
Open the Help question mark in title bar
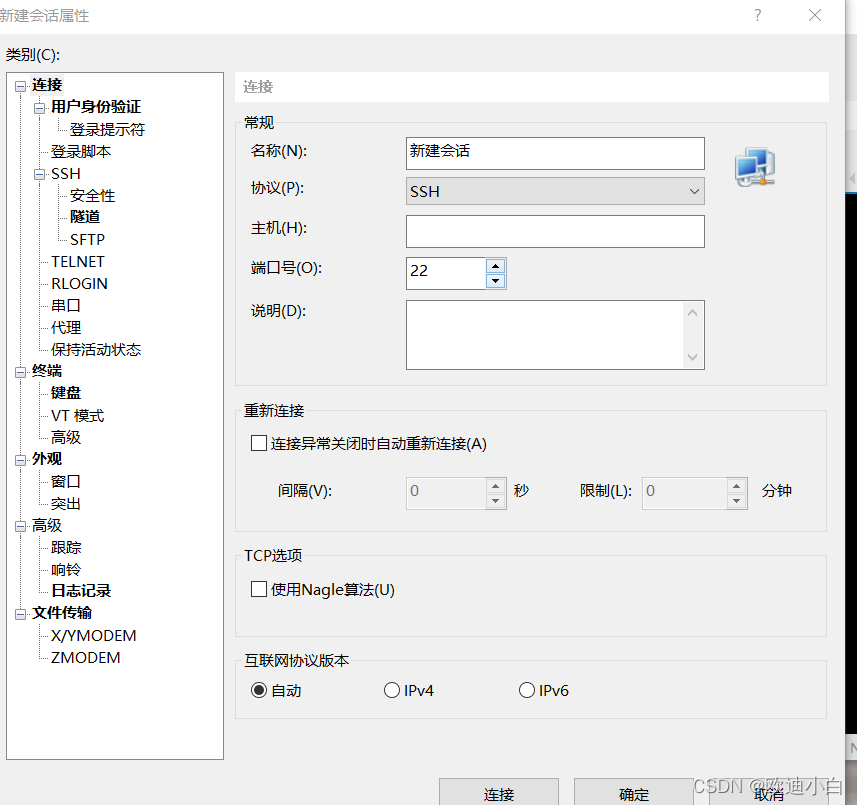(x=757, y=16)
